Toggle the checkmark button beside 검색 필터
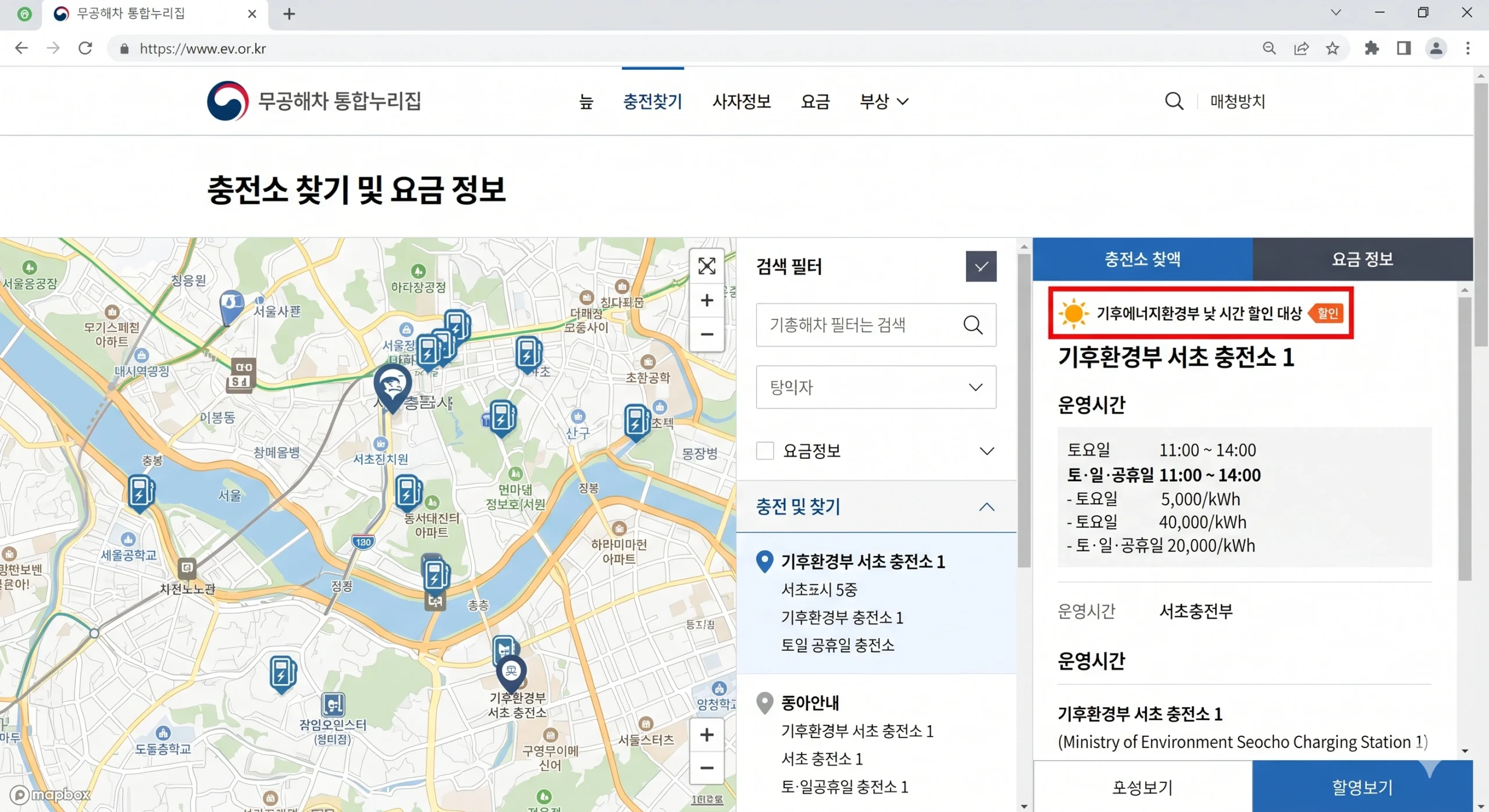 point(981,266)
